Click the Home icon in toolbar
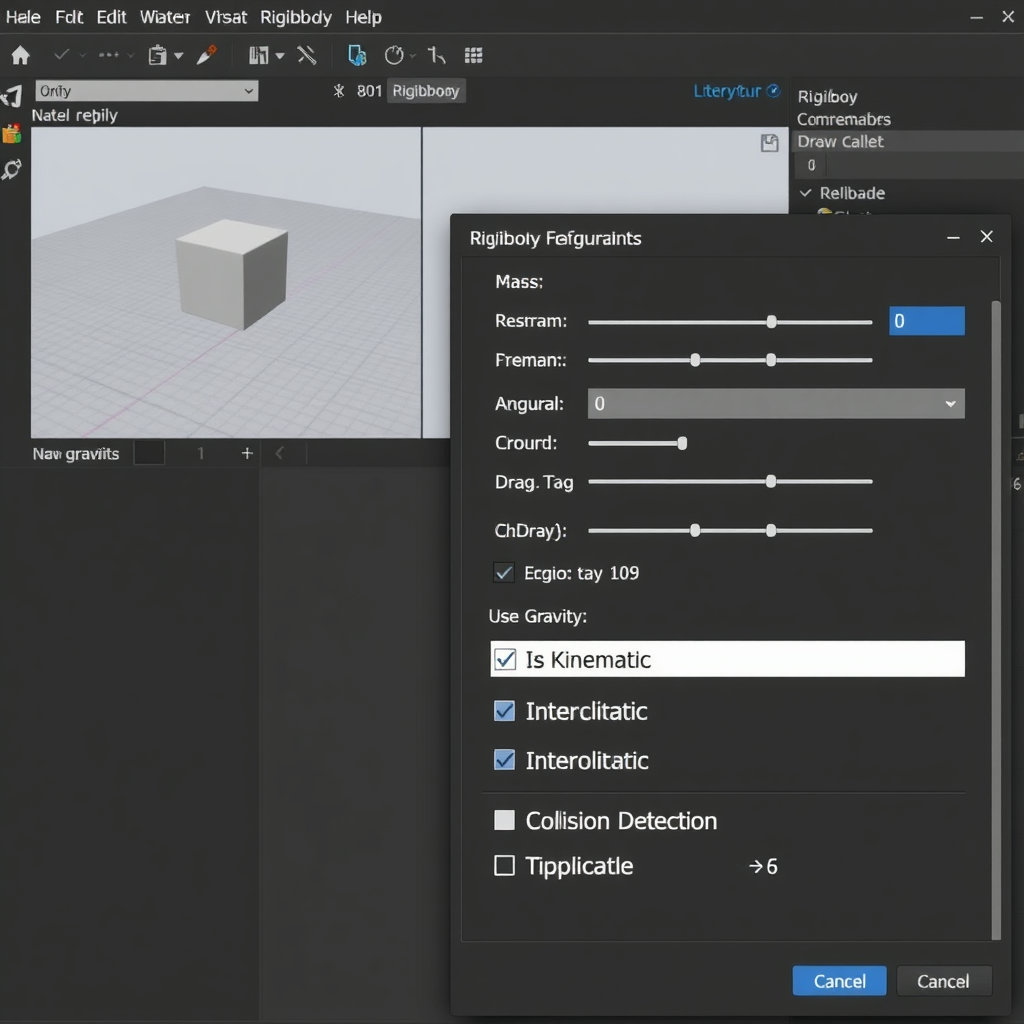This screenshot has height=1024, width=1024. point(20,56)
